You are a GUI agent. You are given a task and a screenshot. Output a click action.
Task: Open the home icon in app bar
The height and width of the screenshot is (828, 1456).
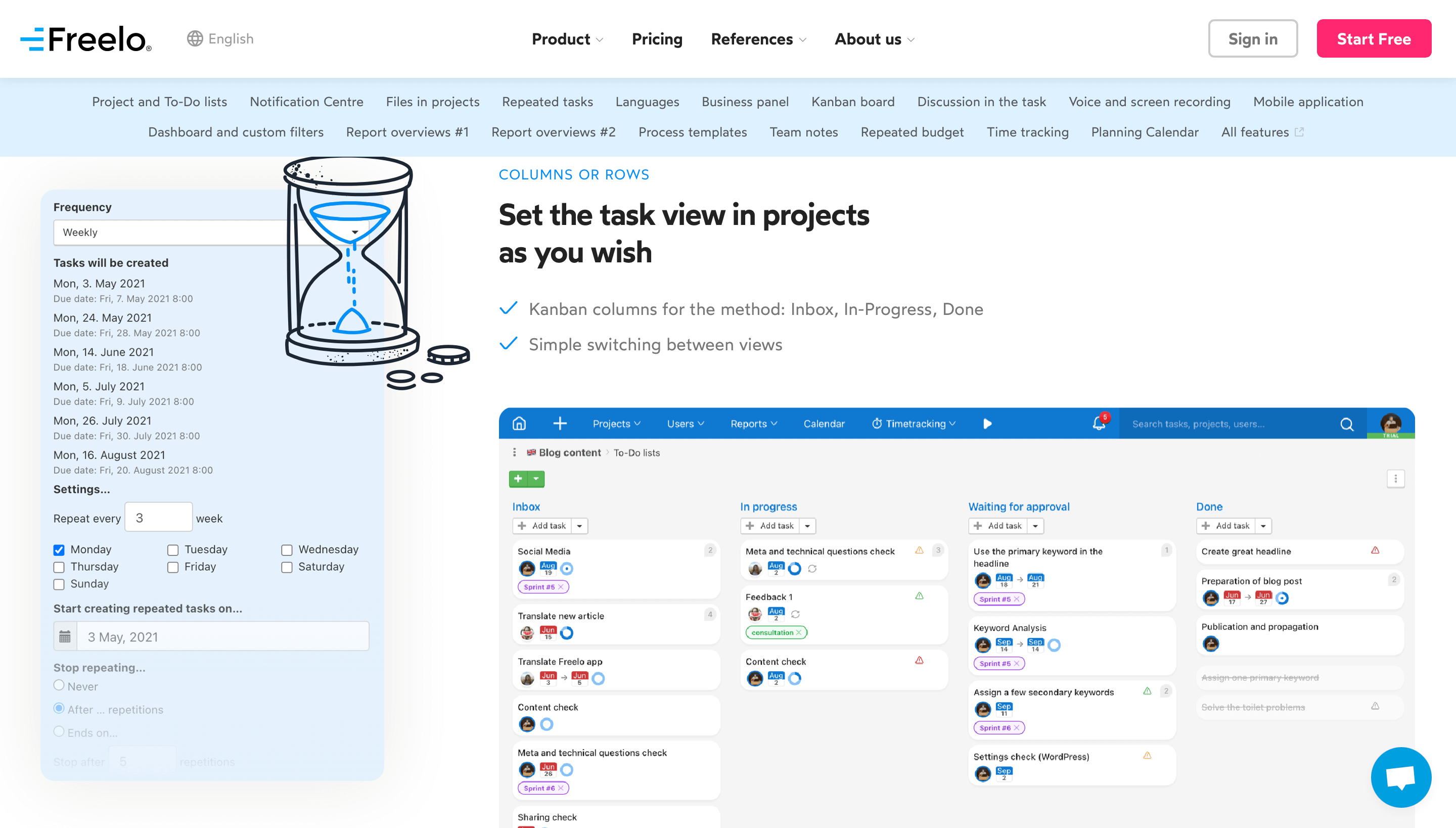click(x=519, y=424)
